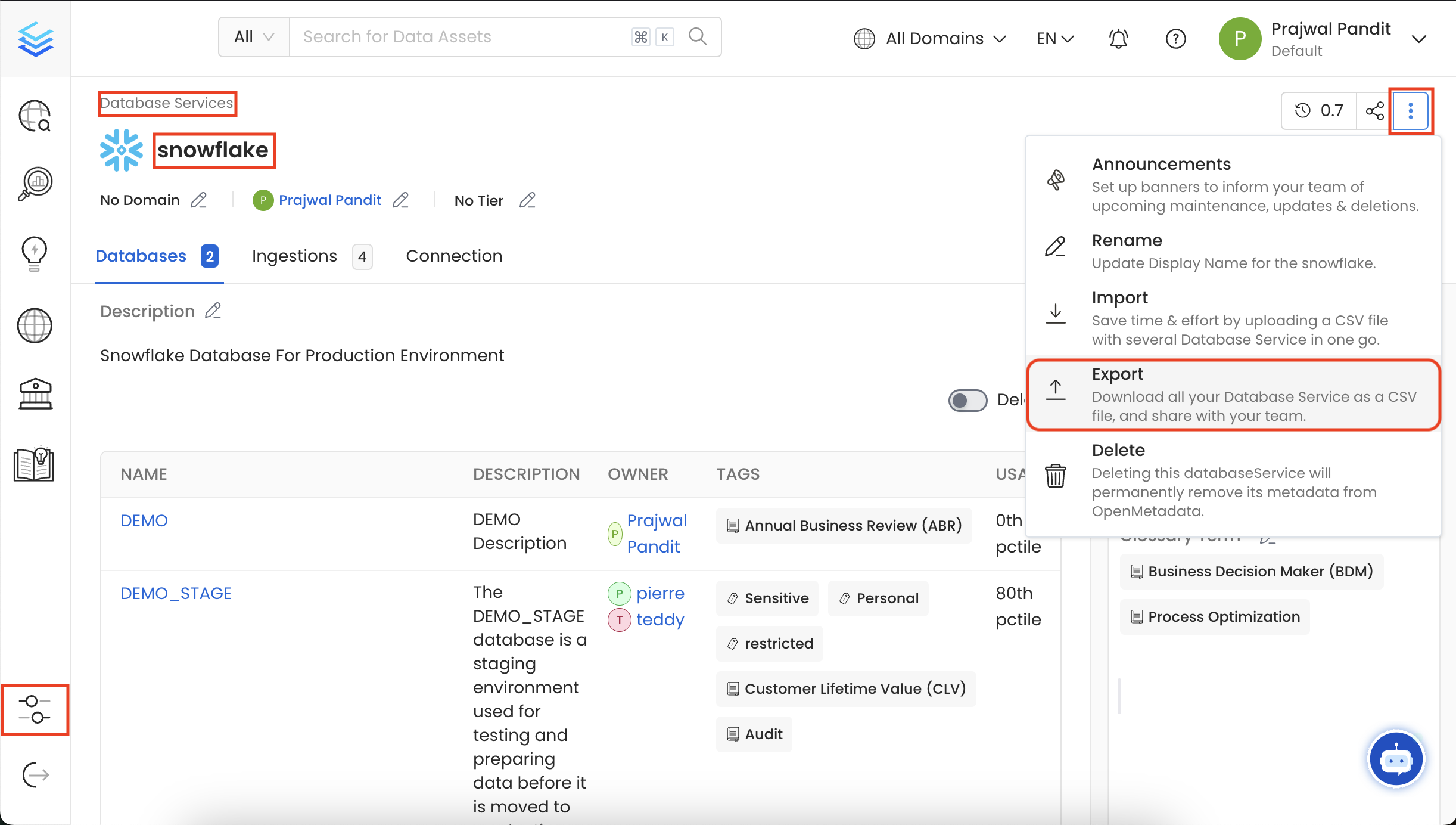Image resolution: width=1456 pixels, height=825 pixels.
Task: Click the version 0.7 history button
Action: pos(1320,110)
